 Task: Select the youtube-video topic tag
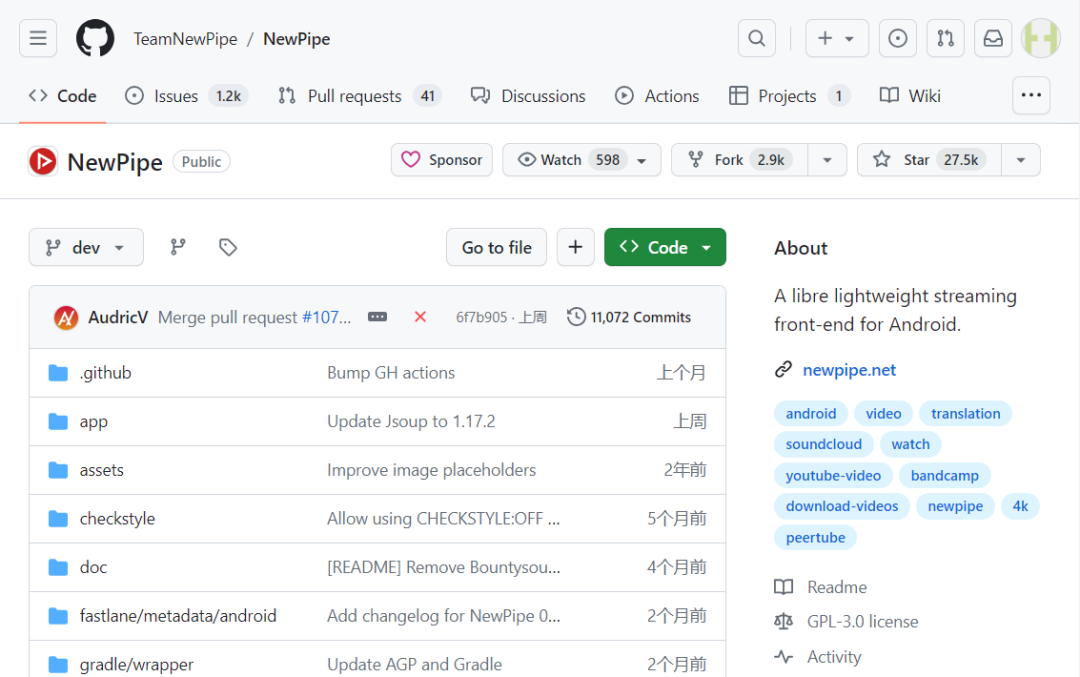[833, 475]
